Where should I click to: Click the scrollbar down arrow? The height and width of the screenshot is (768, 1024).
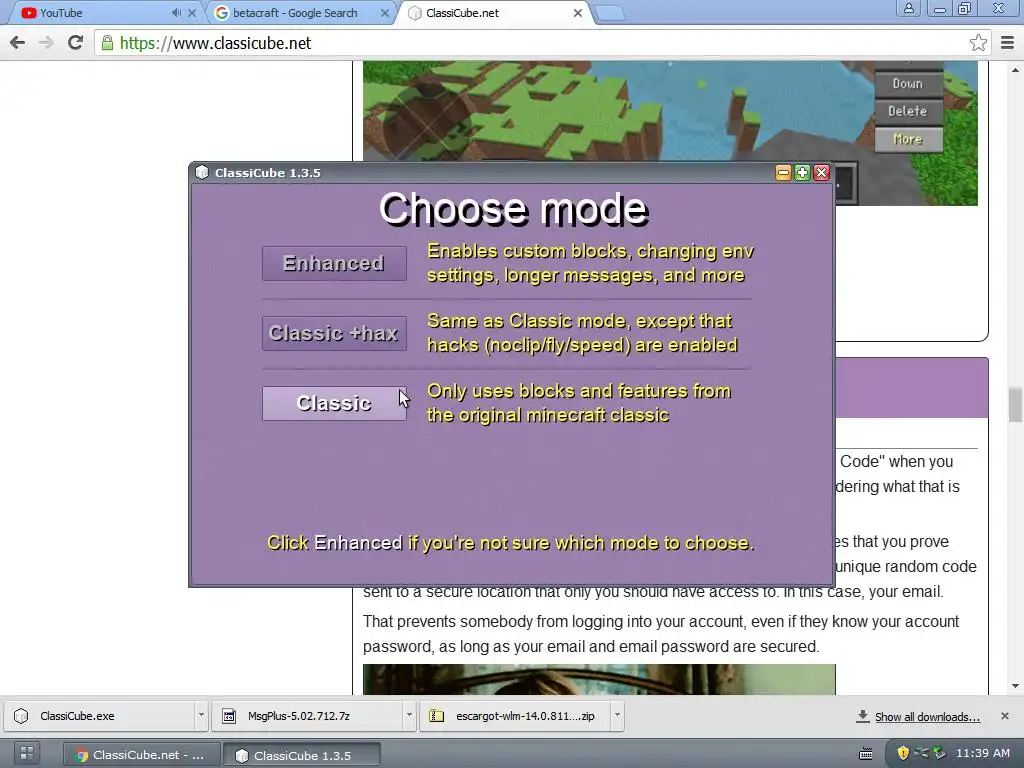click(x=1015, y=686)
